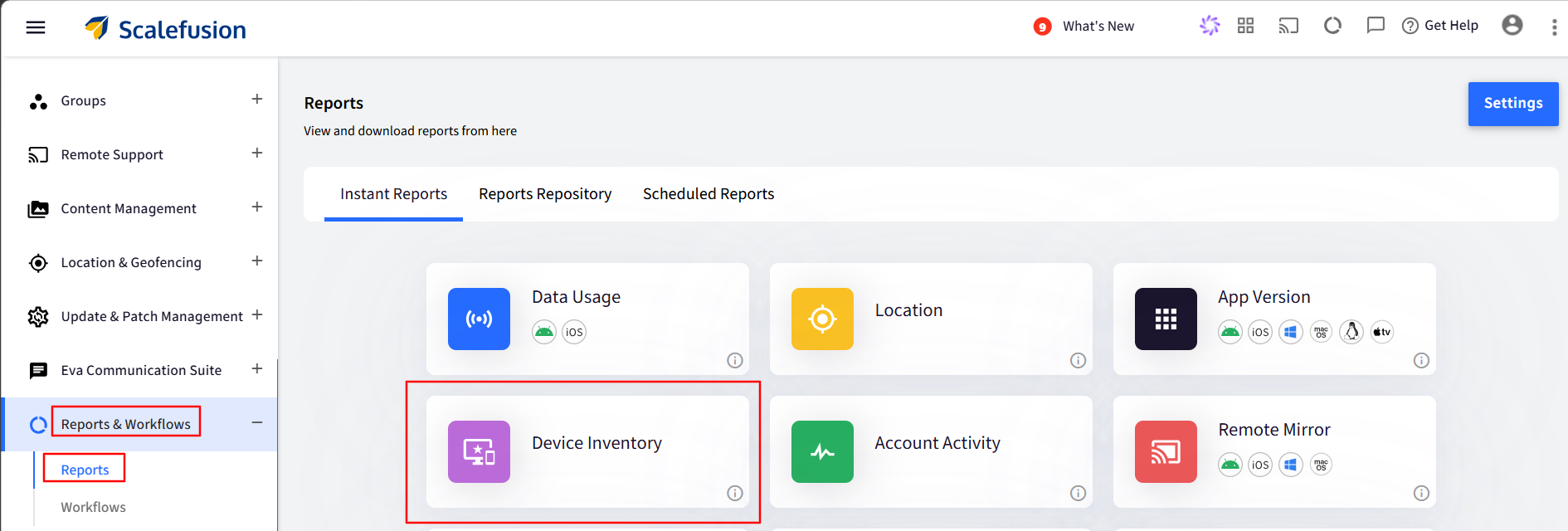Open the Location report title
This screenshot has width=1568, height=531.
[x=908, y=310]
